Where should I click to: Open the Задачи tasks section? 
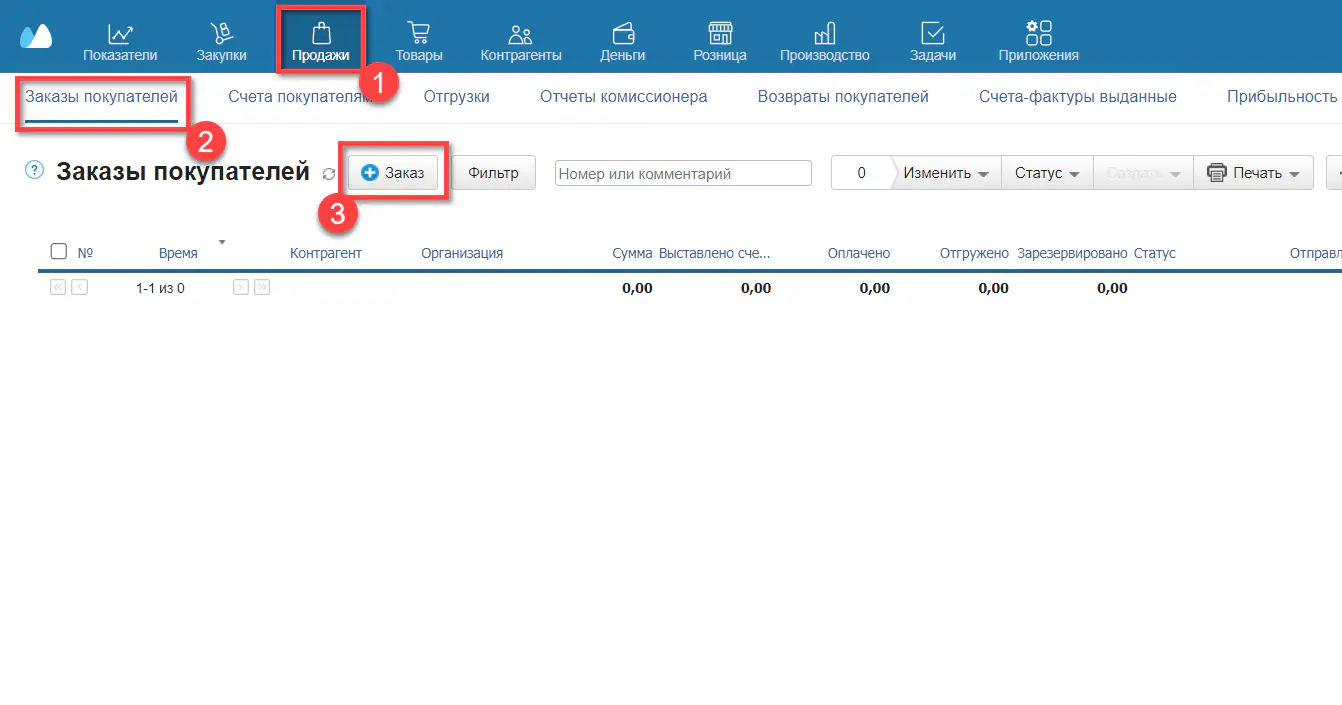933,43
